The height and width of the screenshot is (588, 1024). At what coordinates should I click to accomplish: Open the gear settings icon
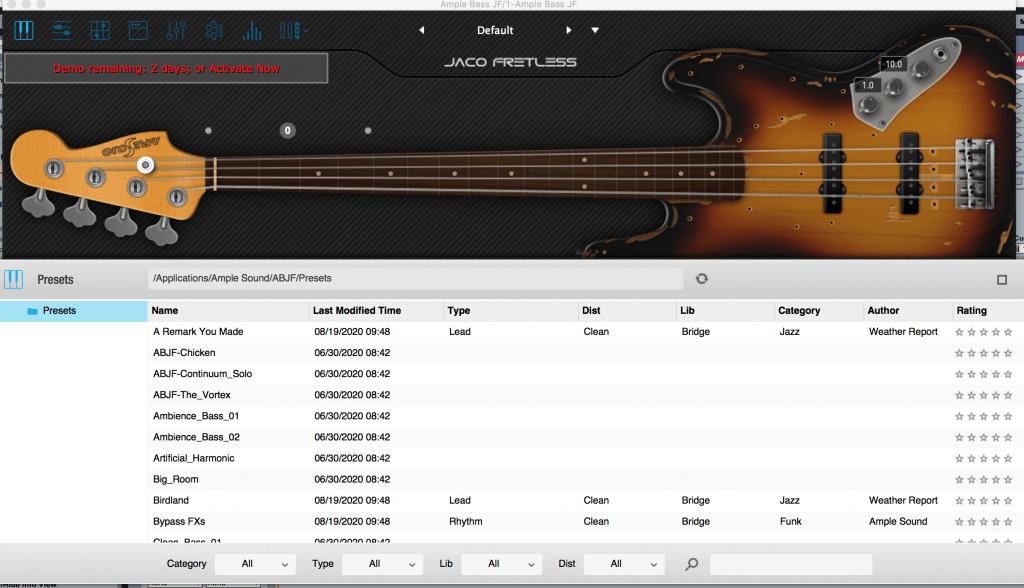[214, 30]
